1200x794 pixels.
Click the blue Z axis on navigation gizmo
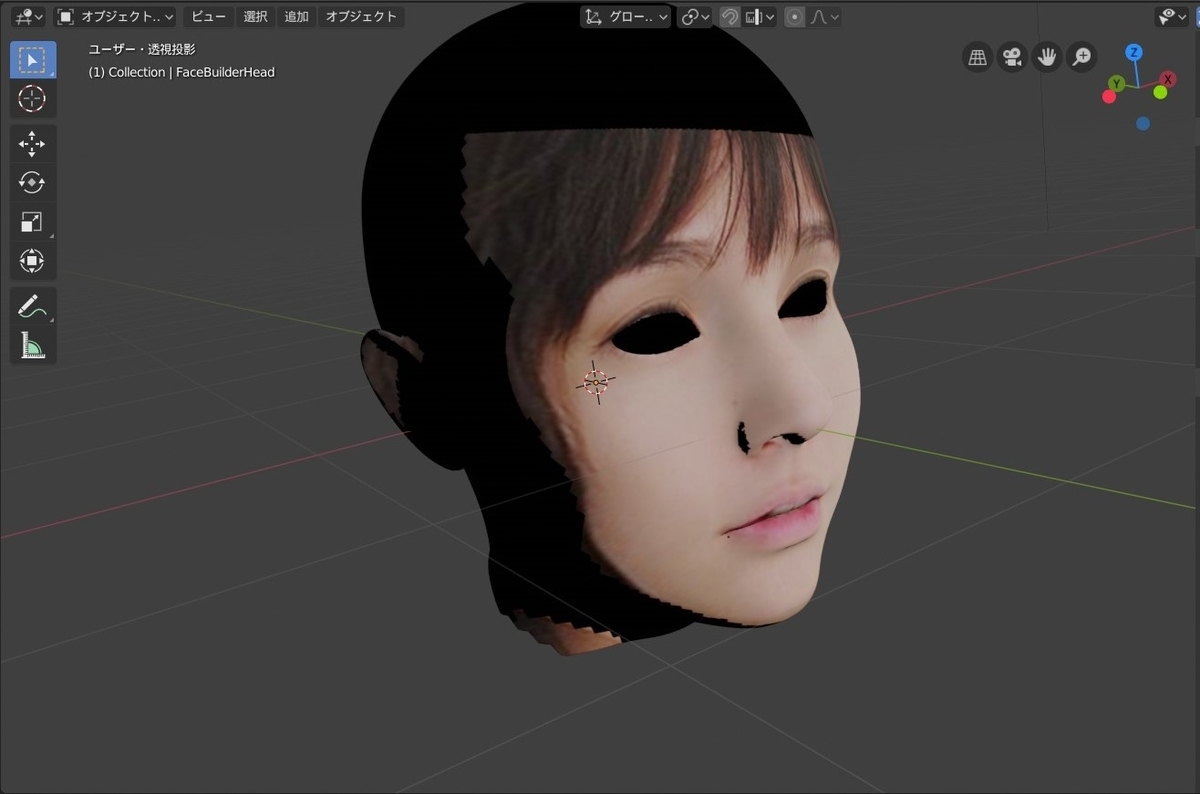pos(1134,52)
